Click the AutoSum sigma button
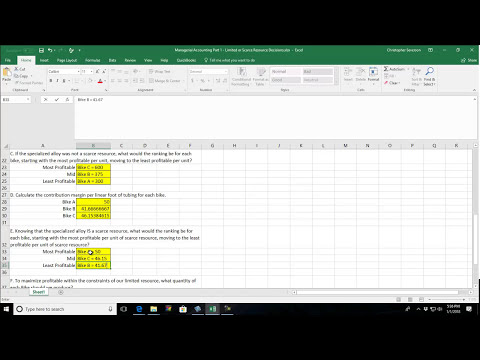 (394, 69)
